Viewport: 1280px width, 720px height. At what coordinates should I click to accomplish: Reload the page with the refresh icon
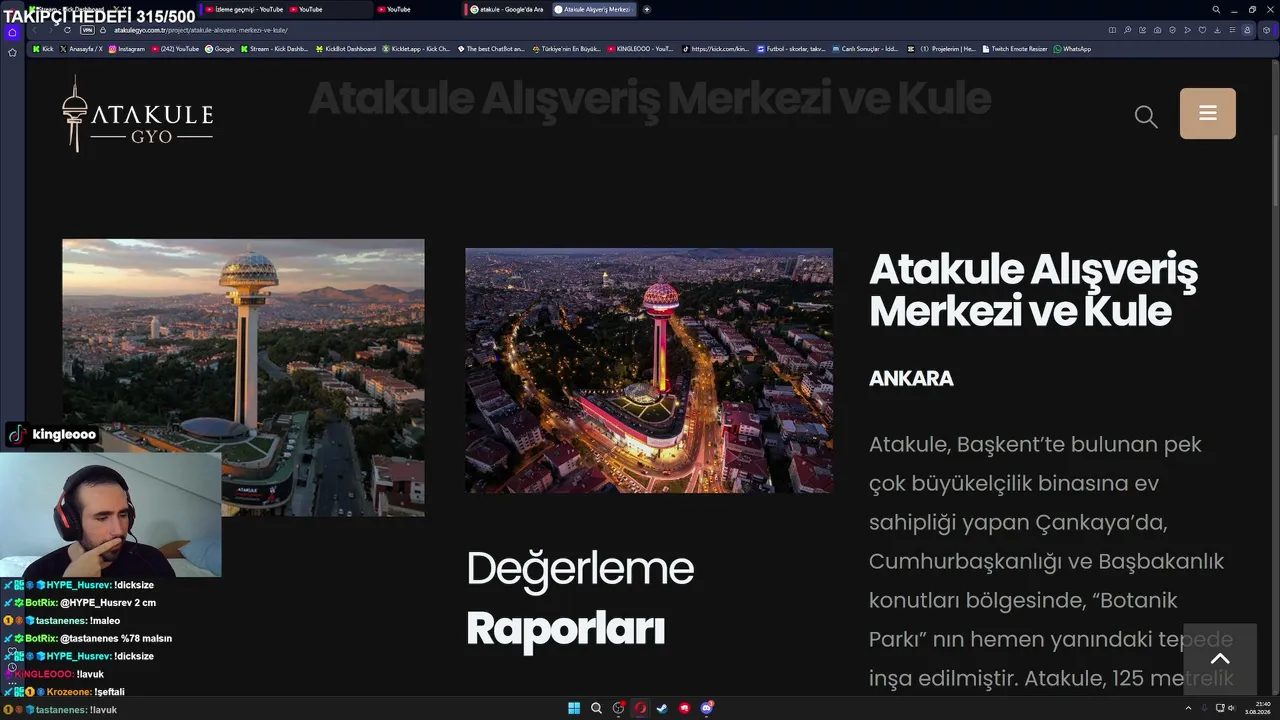67,30
